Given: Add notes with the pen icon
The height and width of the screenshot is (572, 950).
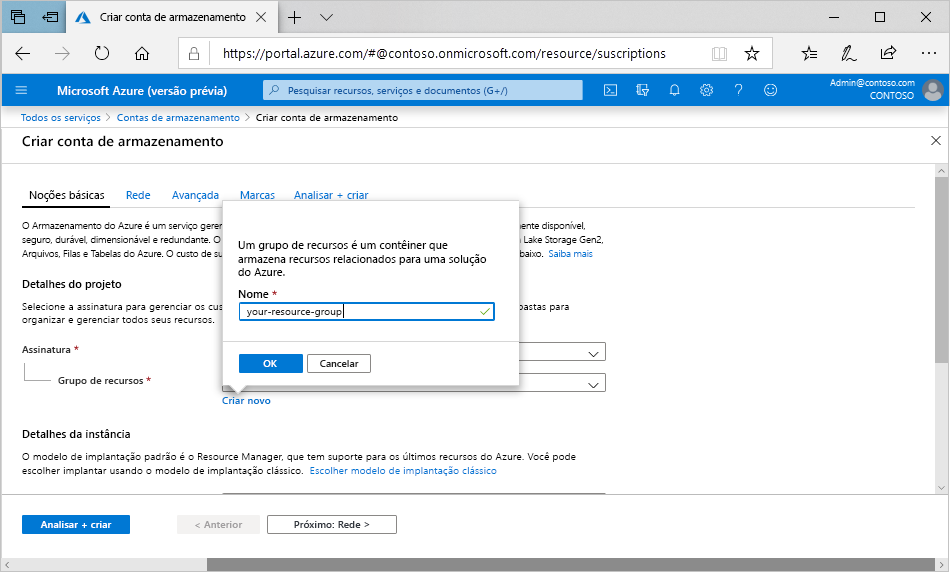Looking at the screenshot, I should click(848, 53).
